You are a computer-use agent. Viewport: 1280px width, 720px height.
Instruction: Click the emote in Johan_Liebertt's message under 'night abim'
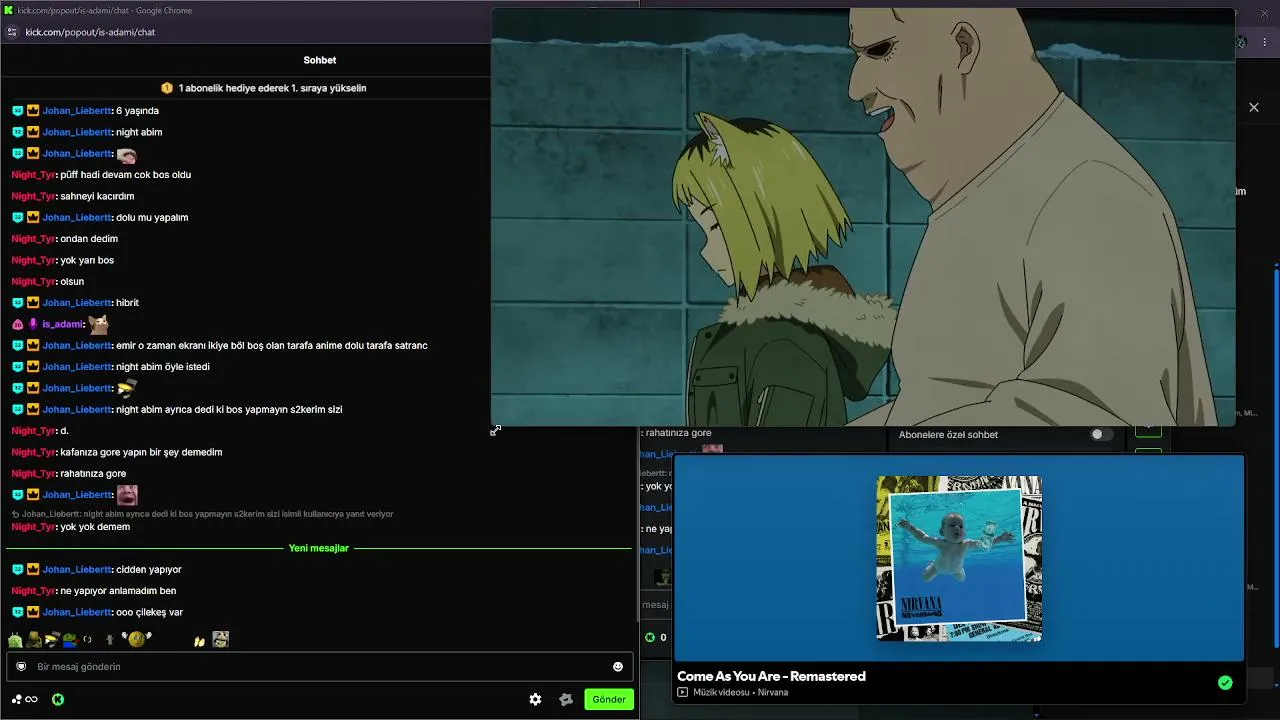coord(126,154)
